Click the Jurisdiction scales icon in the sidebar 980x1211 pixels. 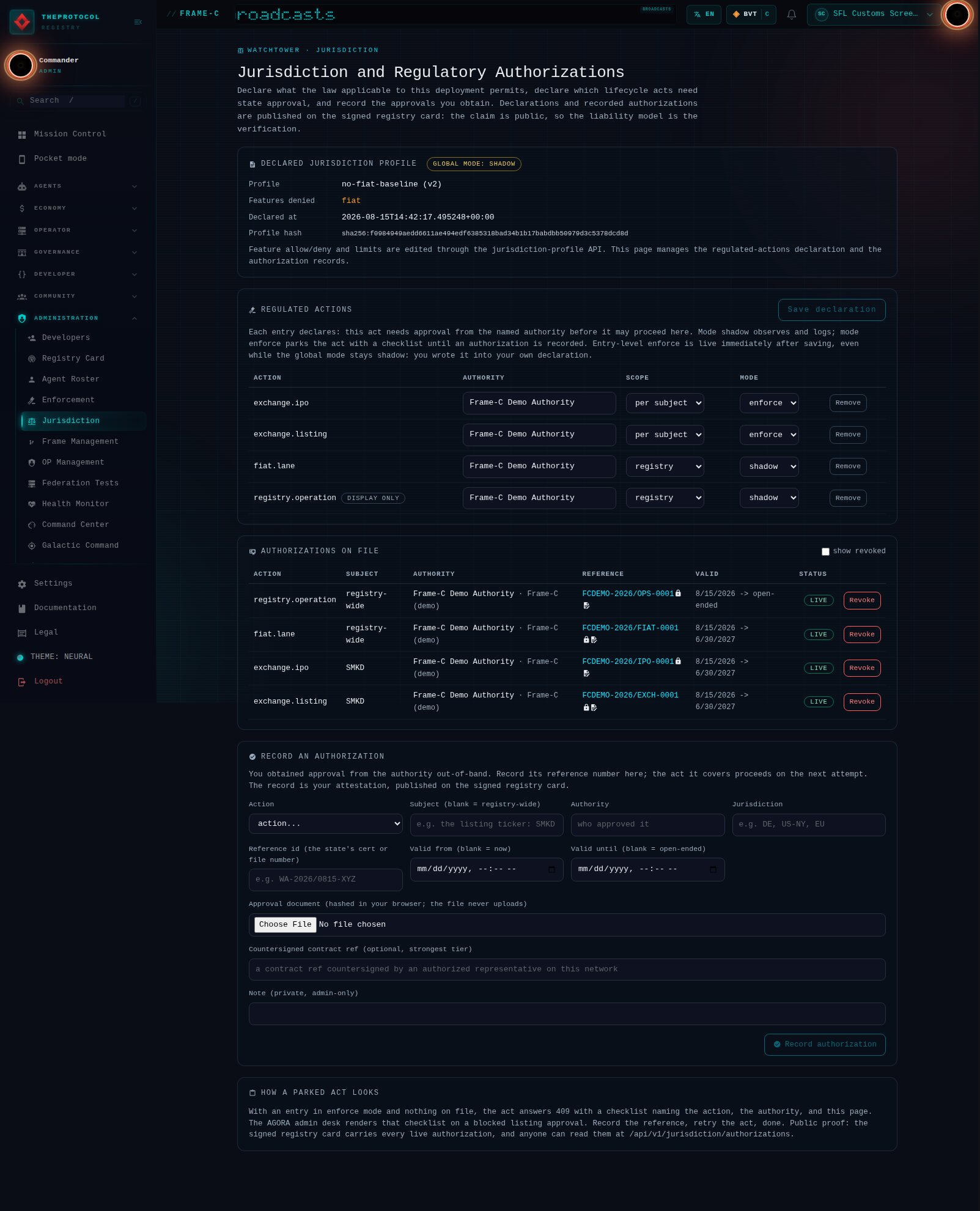coord(32,421)
